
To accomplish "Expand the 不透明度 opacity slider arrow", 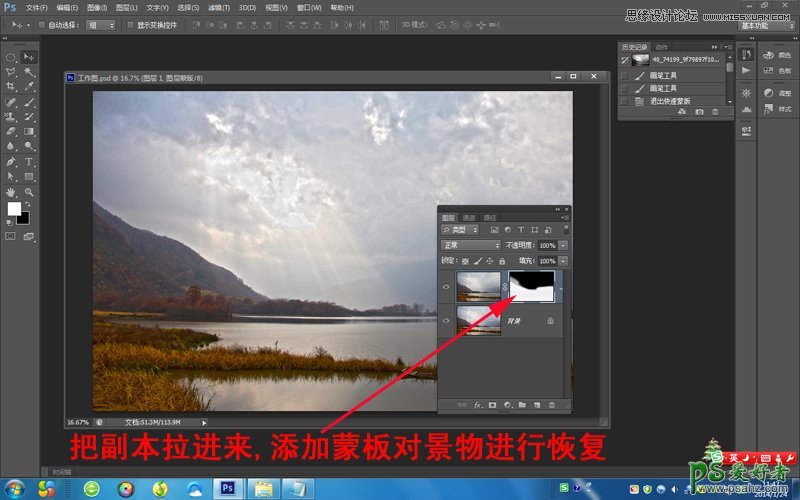I will pos(563,245).
